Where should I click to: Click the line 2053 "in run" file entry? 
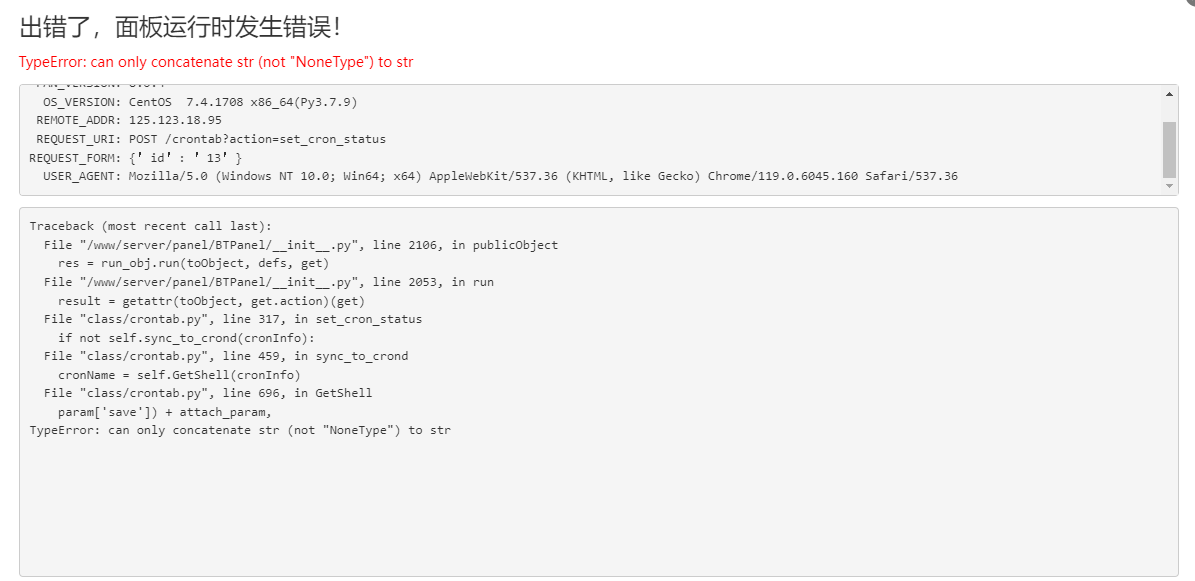[x=269, y=282]
